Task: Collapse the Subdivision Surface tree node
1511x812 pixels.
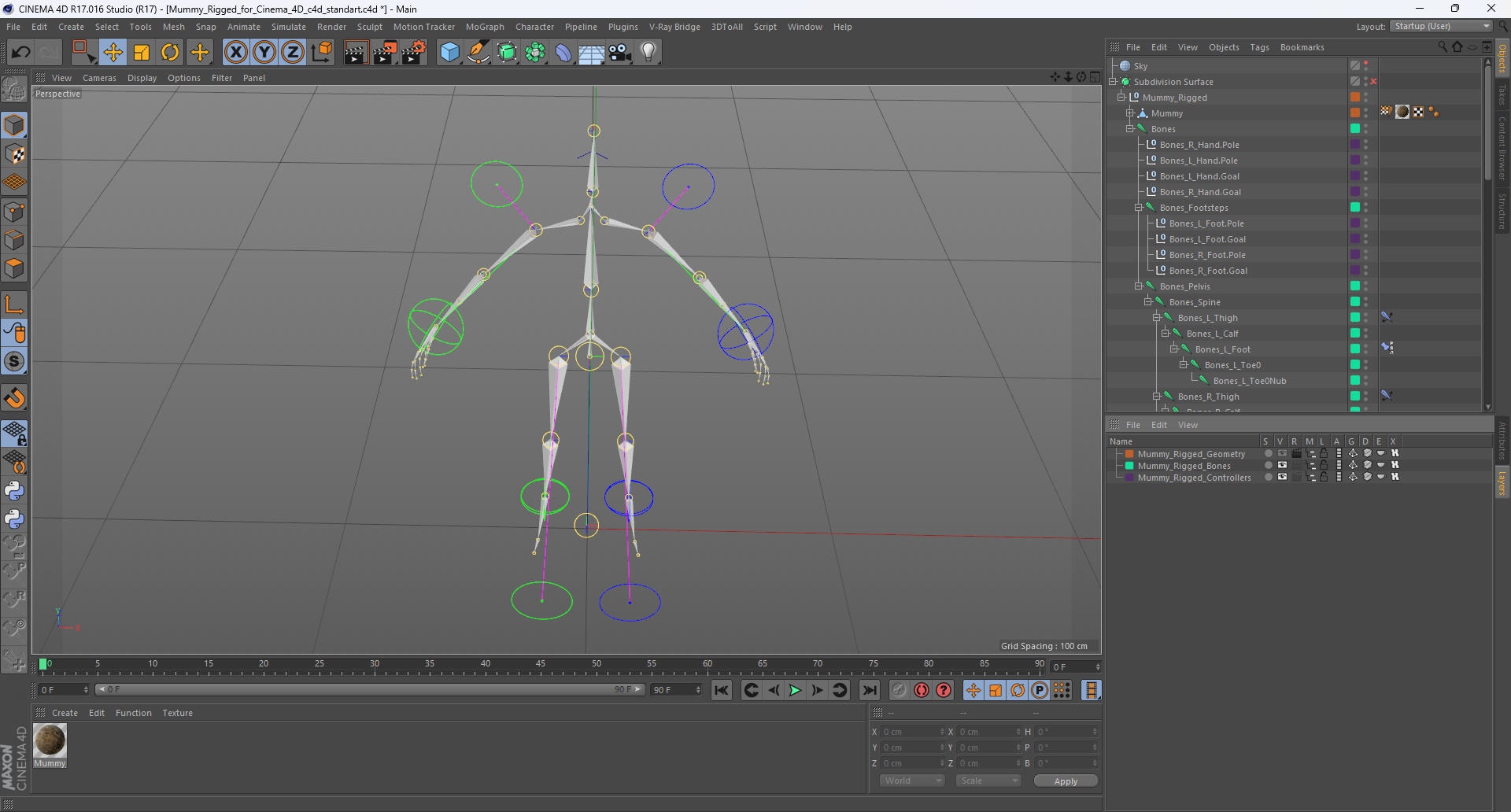Action: coord(1114,82)
